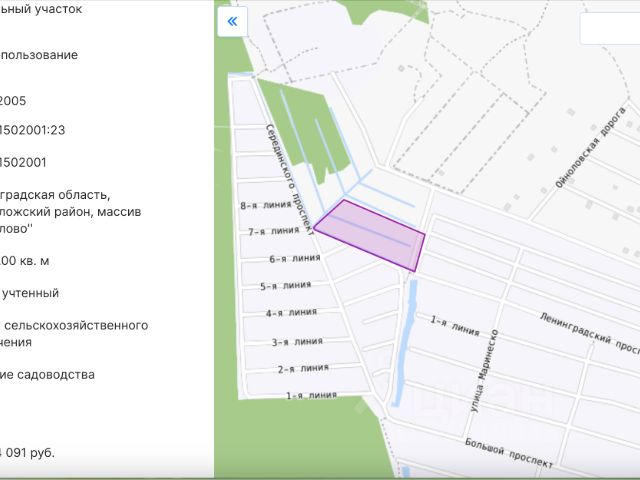Select the purple highlighted land parcel
The height and width of the screenshot is (480, 640).
(x=371, y=236)
